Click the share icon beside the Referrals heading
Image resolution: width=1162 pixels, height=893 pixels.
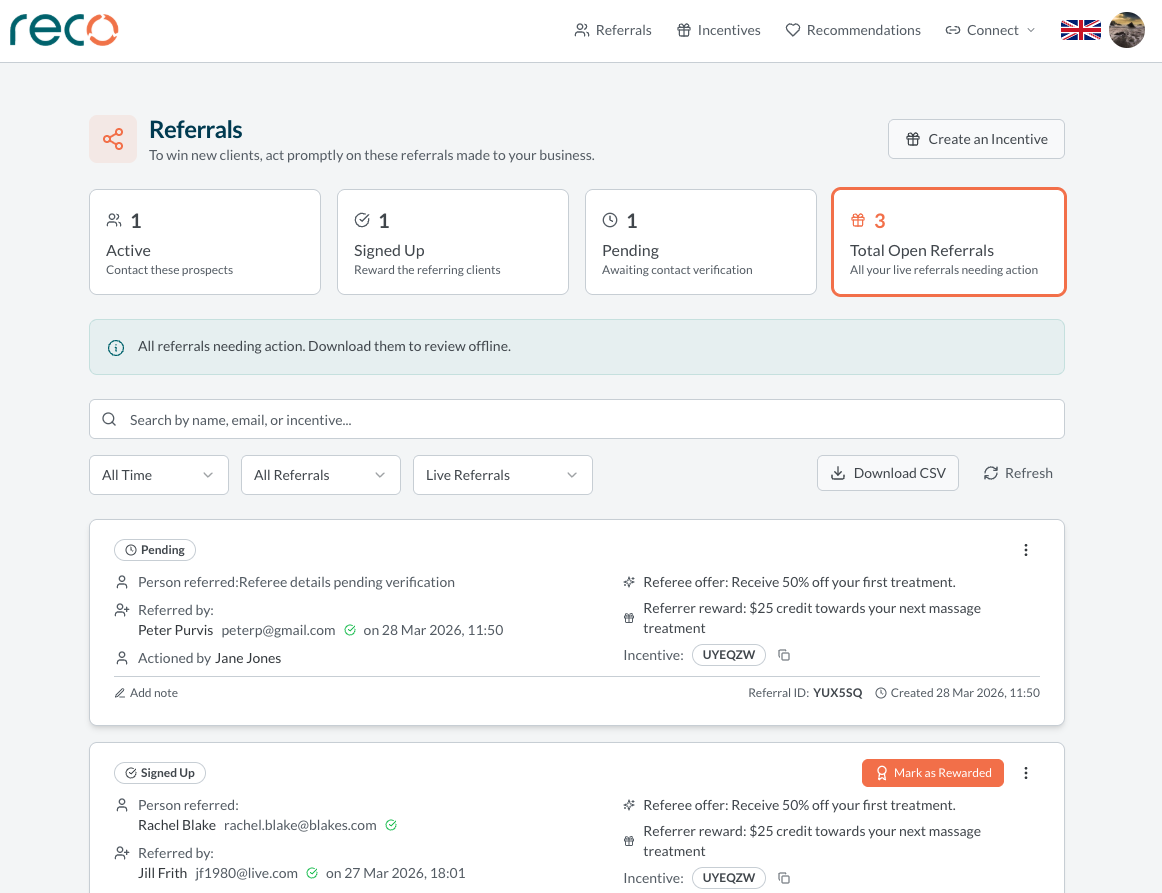click(112, 139)
